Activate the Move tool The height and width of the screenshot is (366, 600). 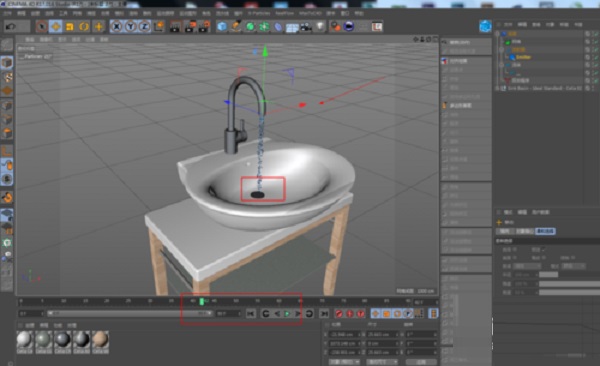56,26
